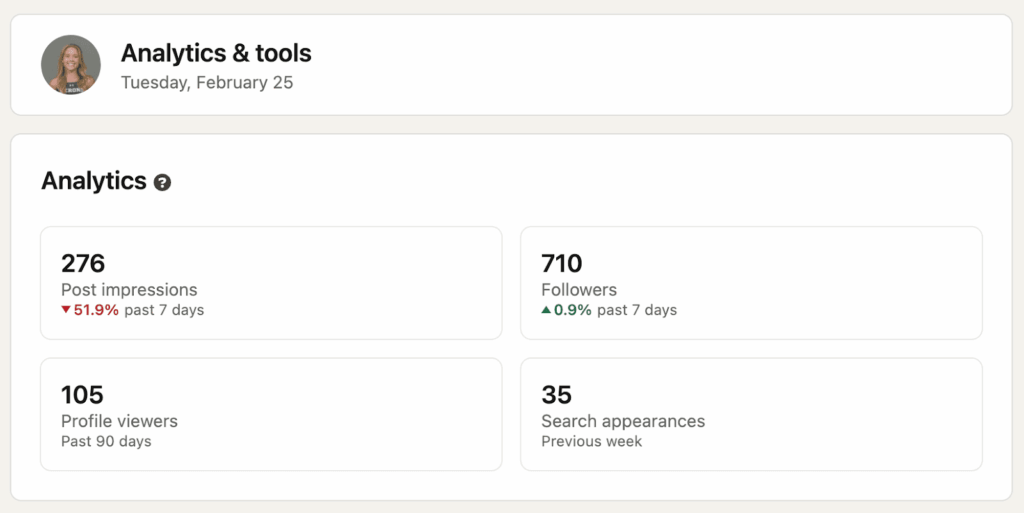This screenshot has height=513, width=1024.
Task: Select the "Profile viewers" label
Action: coord(119,421)
